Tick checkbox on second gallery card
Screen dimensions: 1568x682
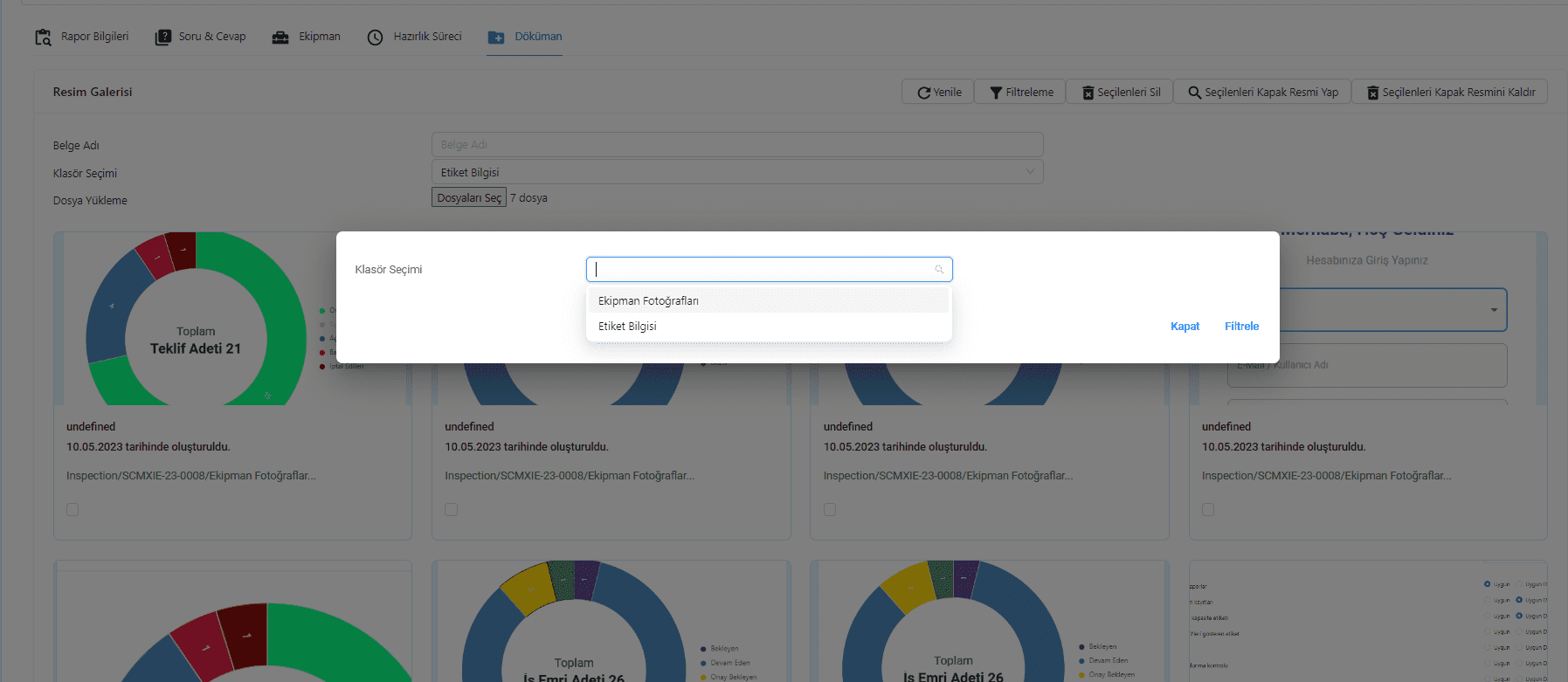tap(451, 509)
